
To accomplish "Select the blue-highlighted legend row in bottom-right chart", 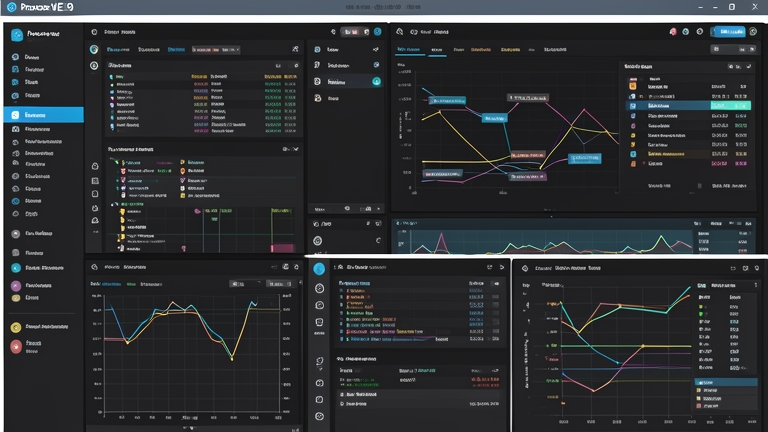I will [725, 382].
